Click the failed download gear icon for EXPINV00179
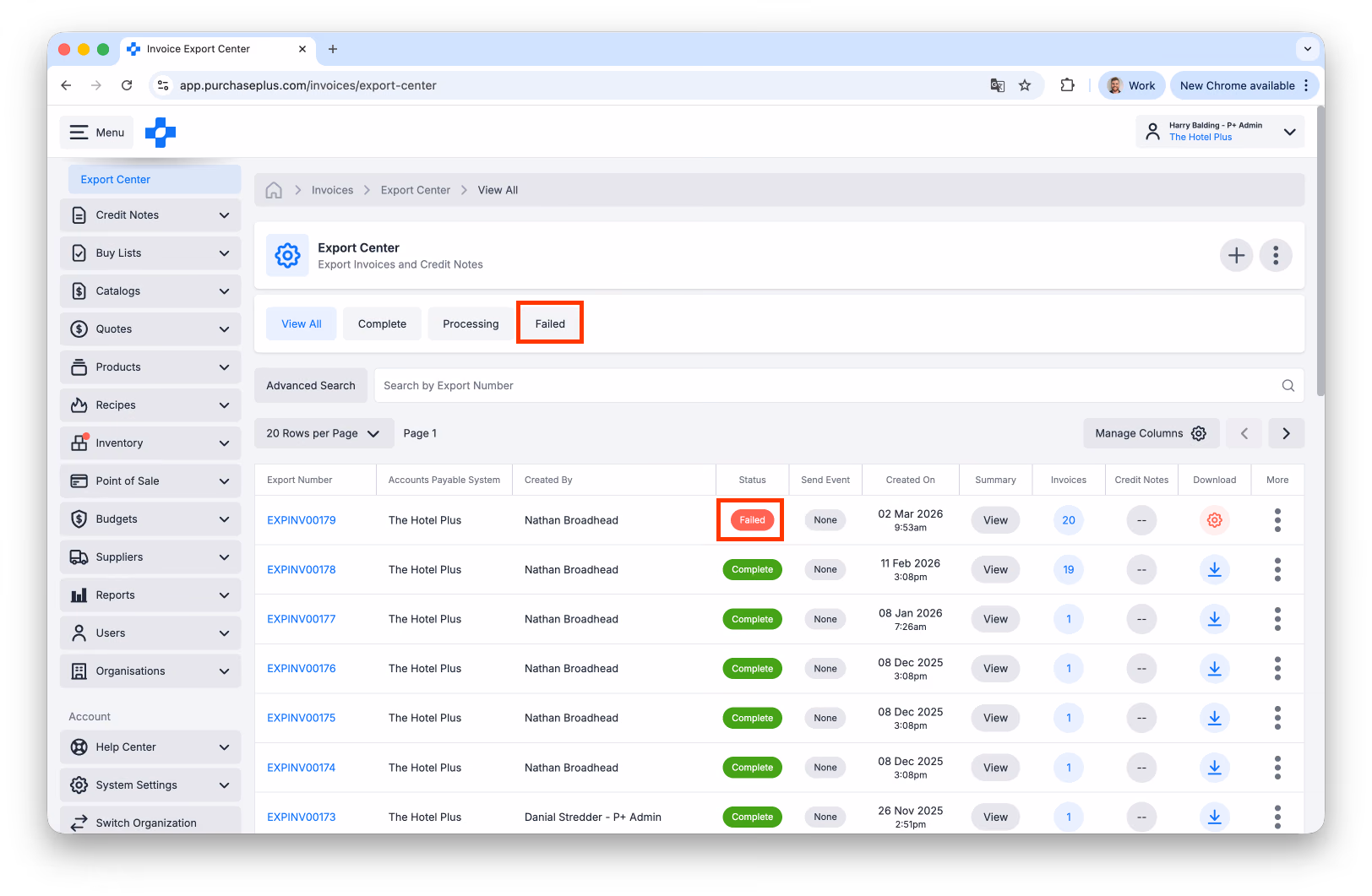 [x=1214, y=520]
